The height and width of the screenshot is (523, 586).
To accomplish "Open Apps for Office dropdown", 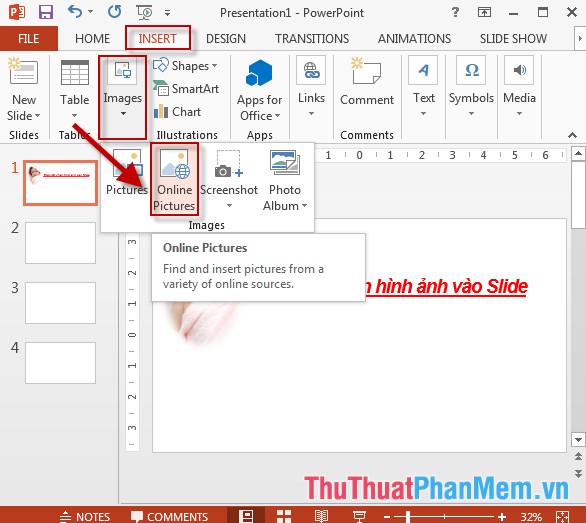I will (x=259, y=90).
